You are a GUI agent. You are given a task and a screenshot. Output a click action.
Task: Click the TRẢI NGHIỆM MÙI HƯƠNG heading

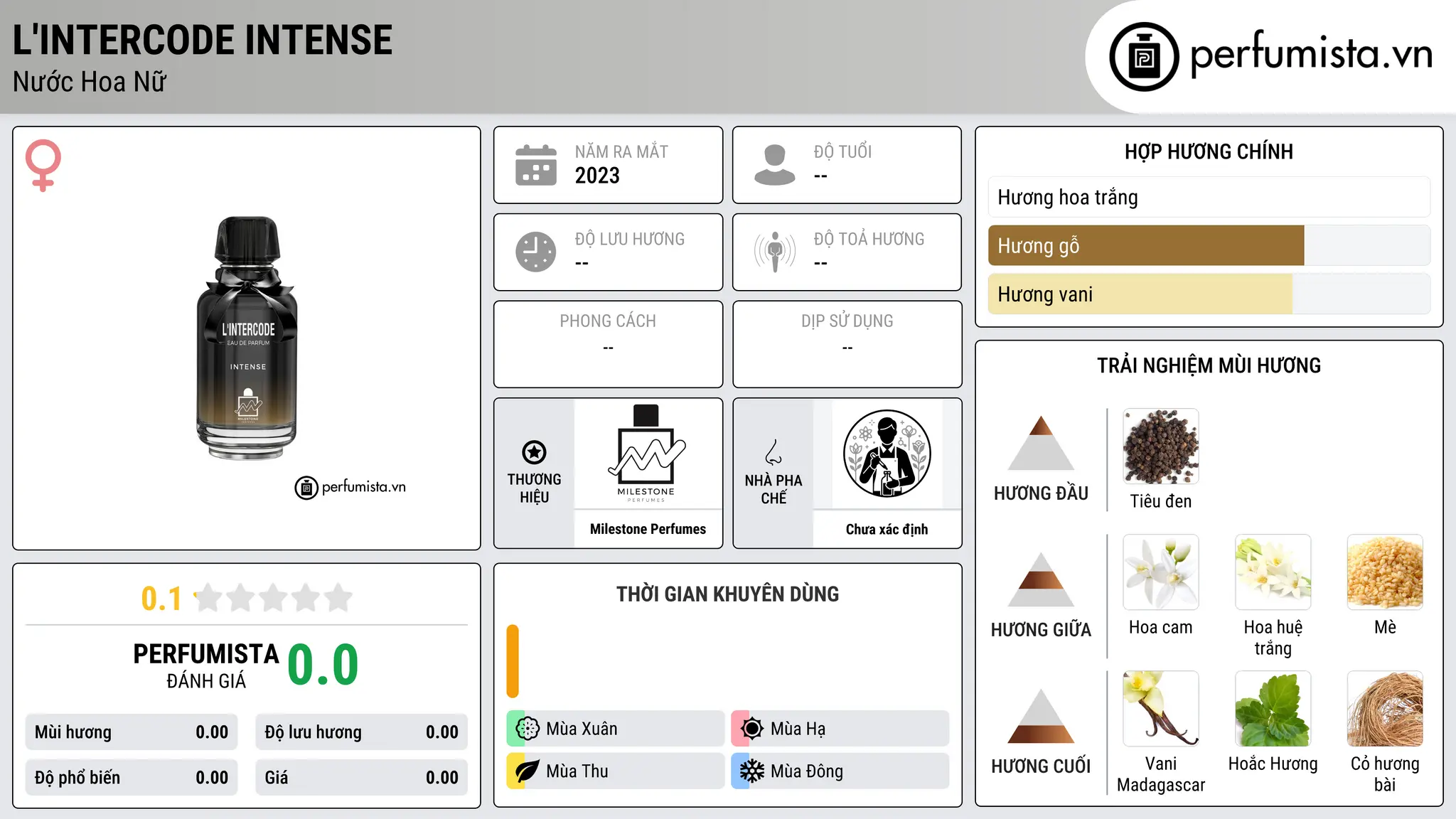coord(1209,365)
